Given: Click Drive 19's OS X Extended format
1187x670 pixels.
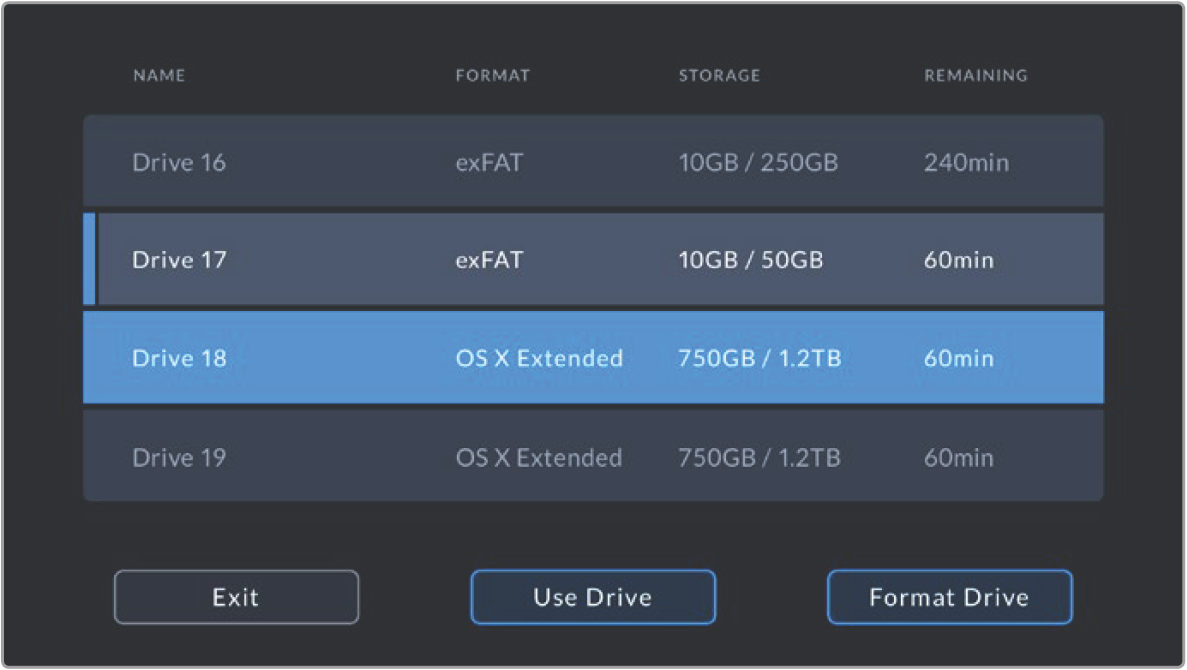Looking at the screenshot, I should 539,458.
